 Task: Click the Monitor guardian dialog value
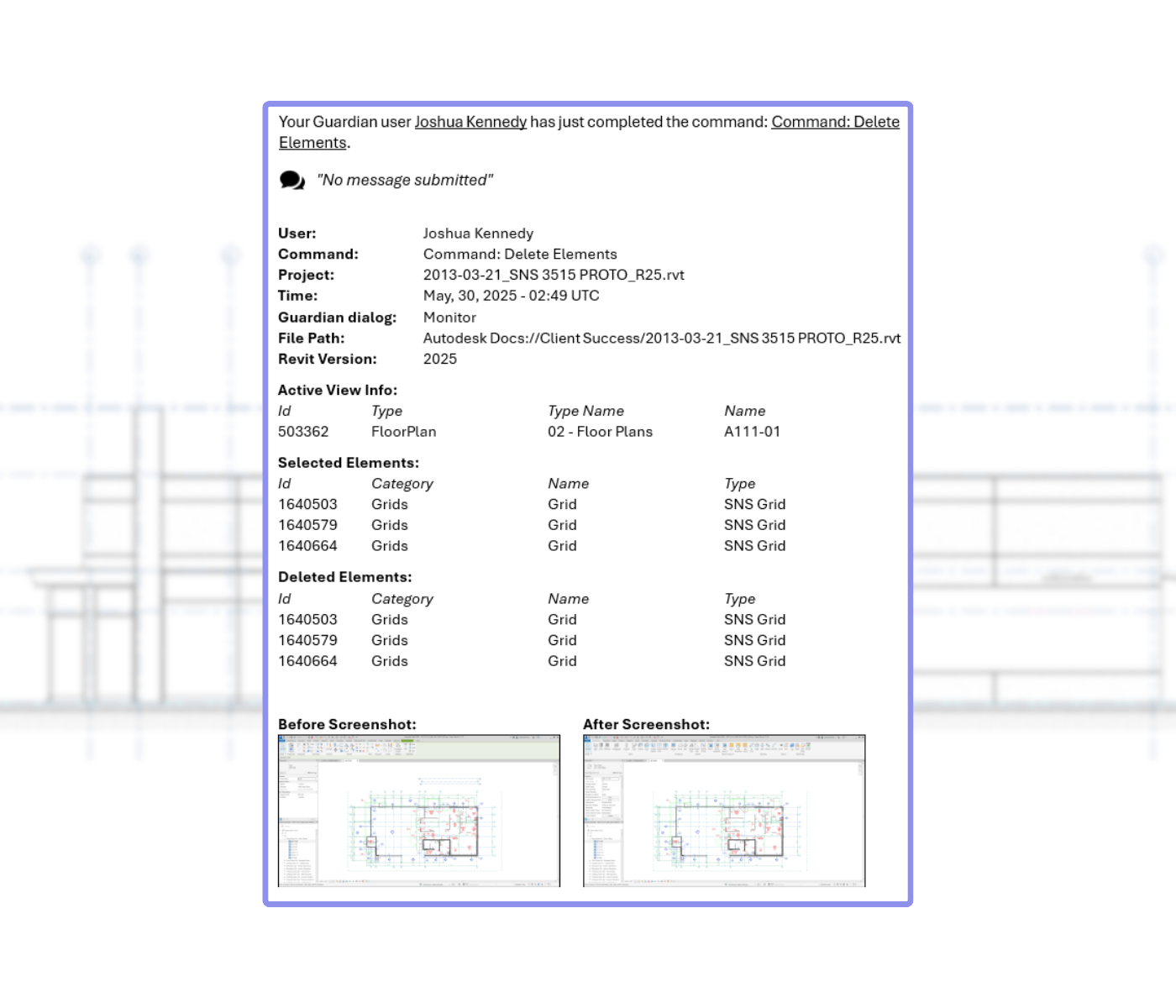[x=449, y=318]
